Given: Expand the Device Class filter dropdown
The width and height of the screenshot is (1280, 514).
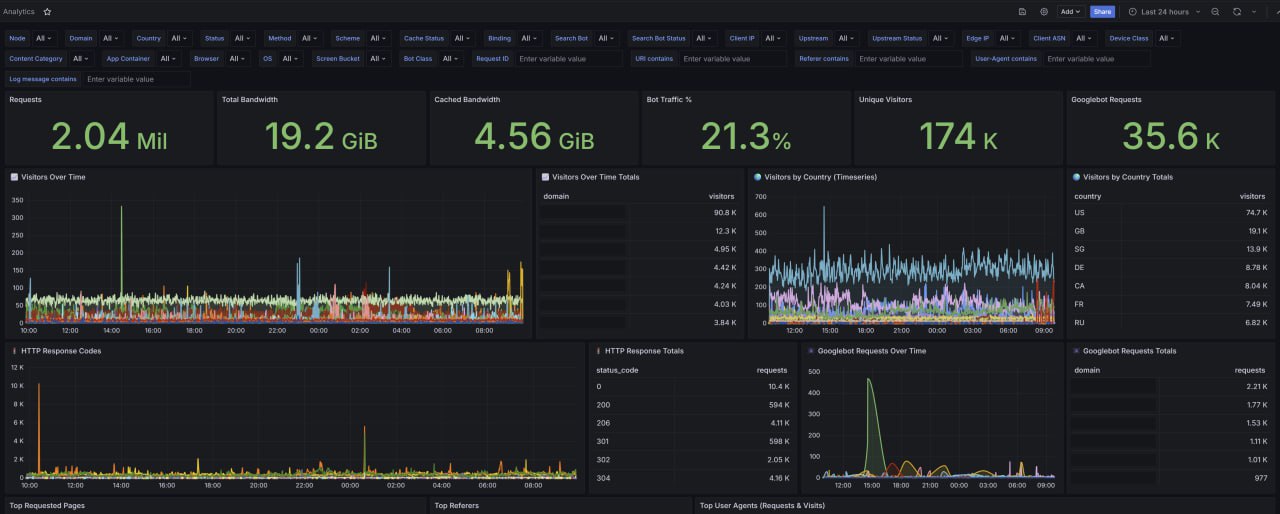Looking at the screenshot, I should [x=1167, y=38].
